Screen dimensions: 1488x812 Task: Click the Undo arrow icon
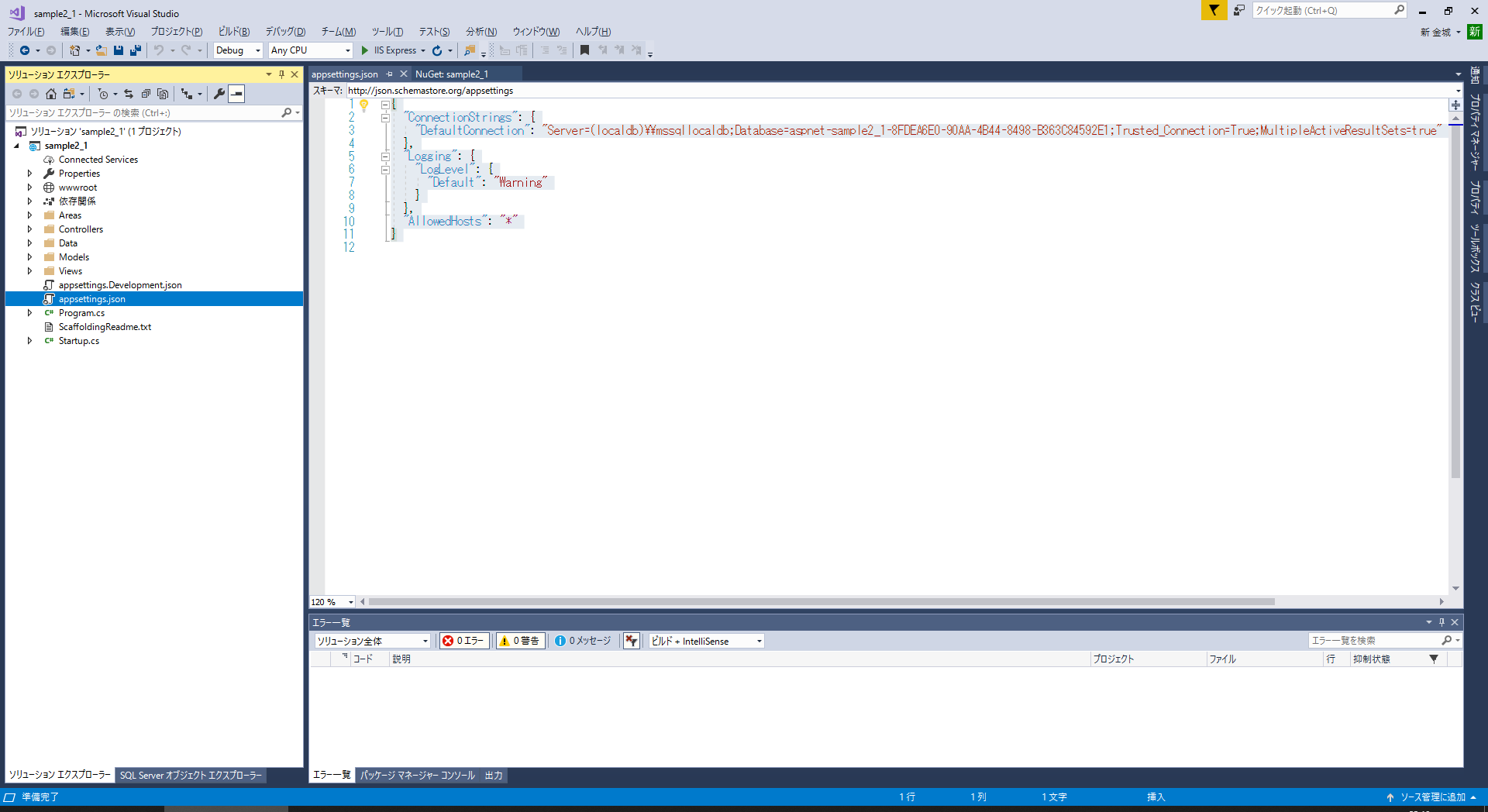pyautogui.click(x=159, y=50)
